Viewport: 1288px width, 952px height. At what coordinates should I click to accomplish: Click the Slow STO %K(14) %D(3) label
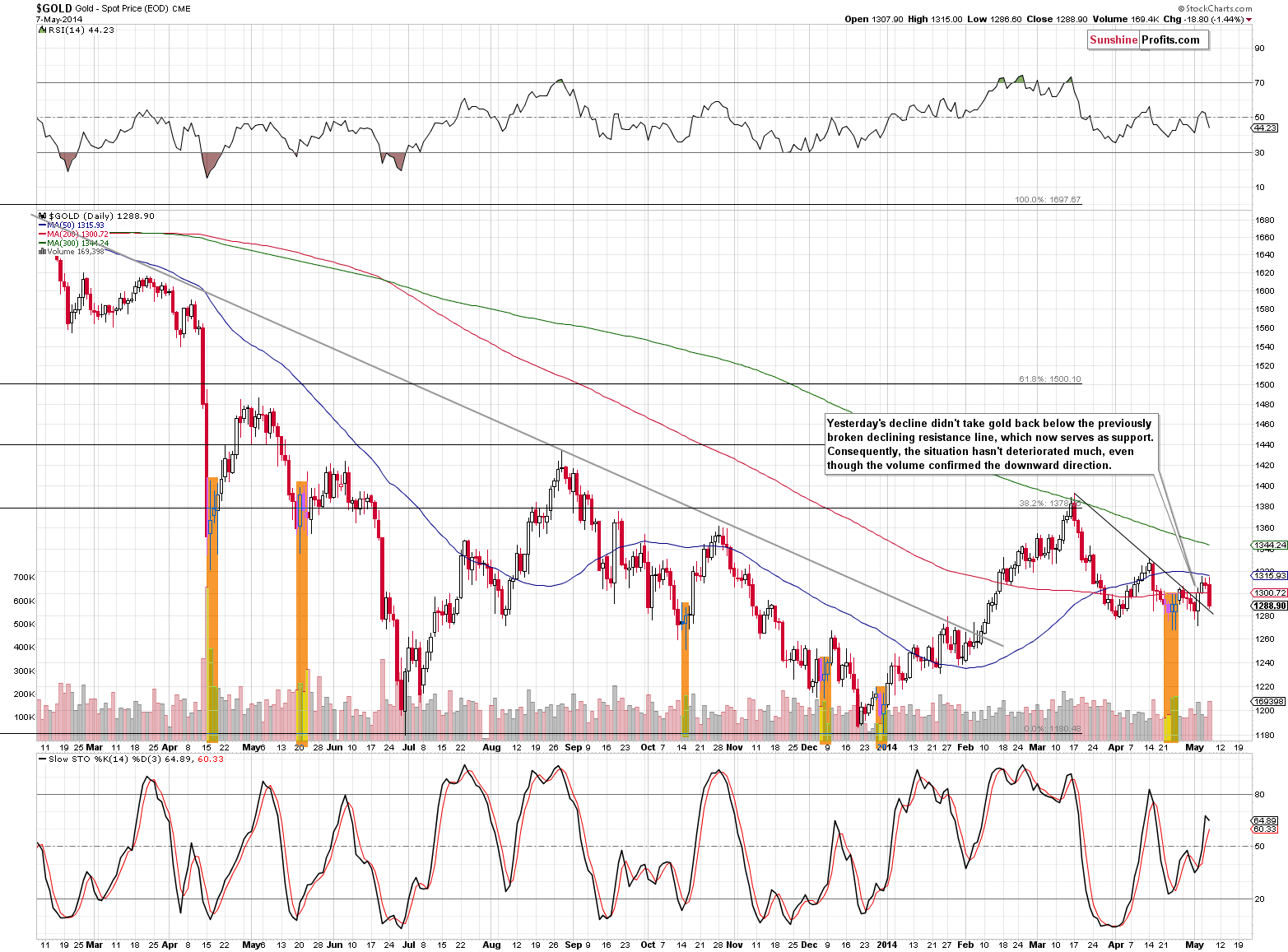pyautogui.click(x=105, y=759)
